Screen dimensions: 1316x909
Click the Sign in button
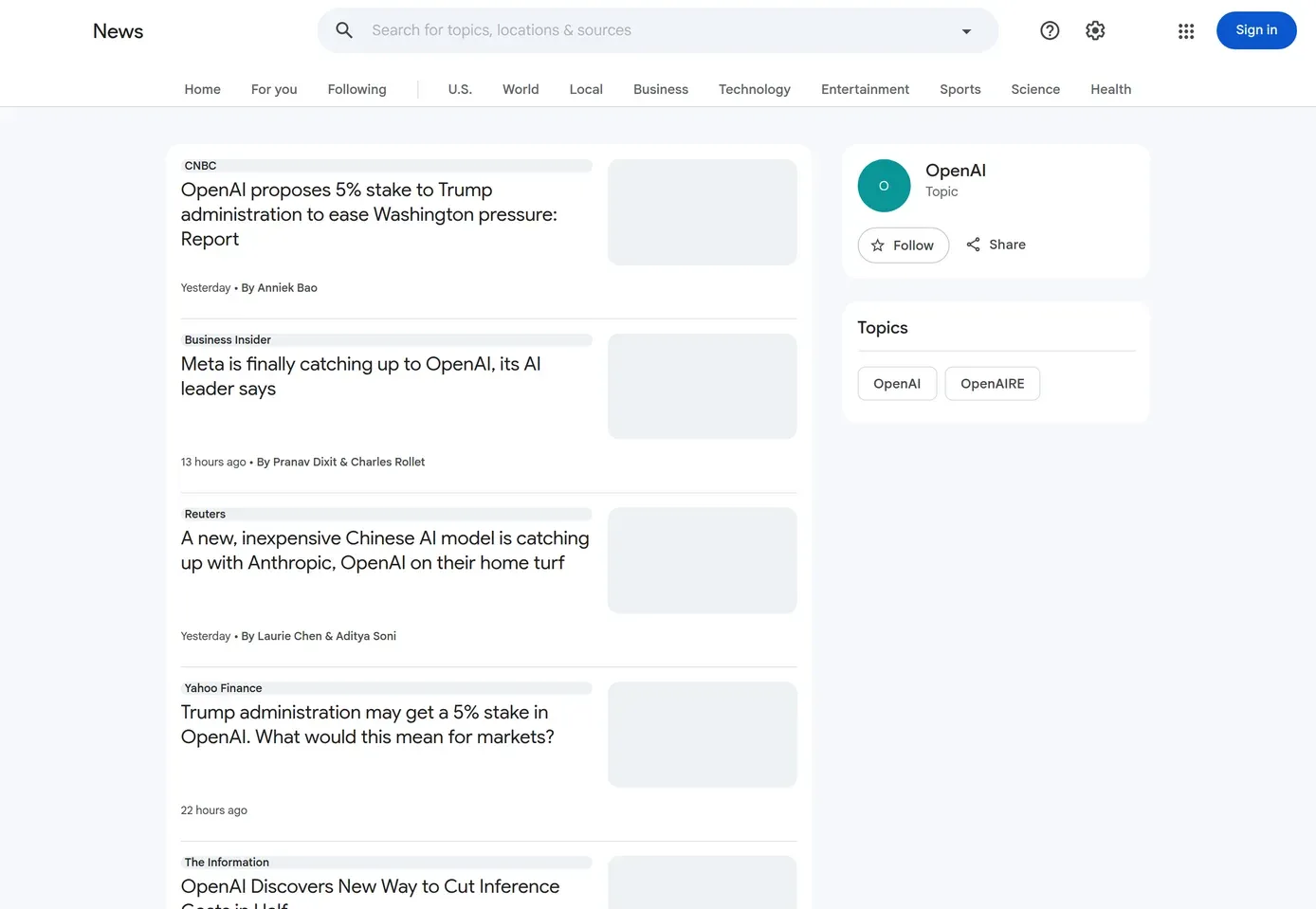pos(1256,30)
